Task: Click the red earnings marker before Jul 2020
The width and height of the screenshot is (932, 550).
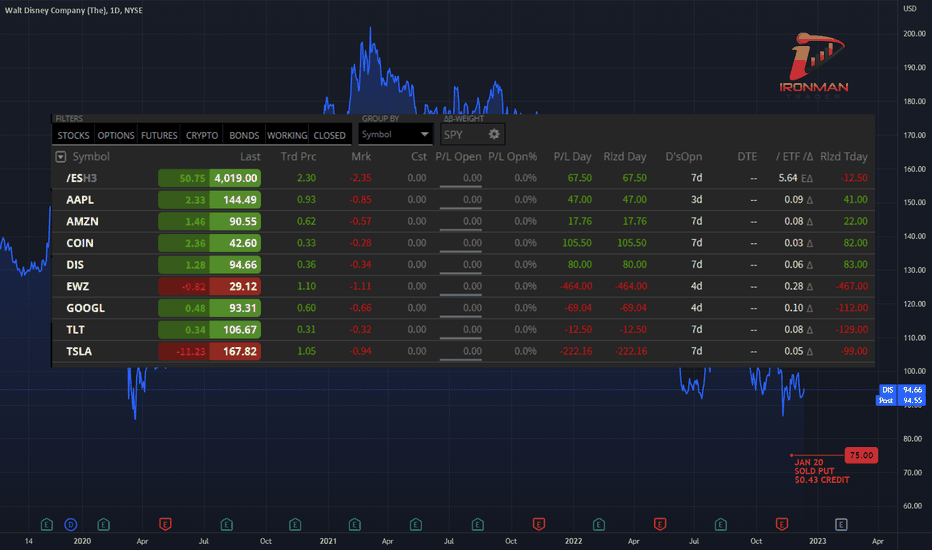Action: point(165,524)
